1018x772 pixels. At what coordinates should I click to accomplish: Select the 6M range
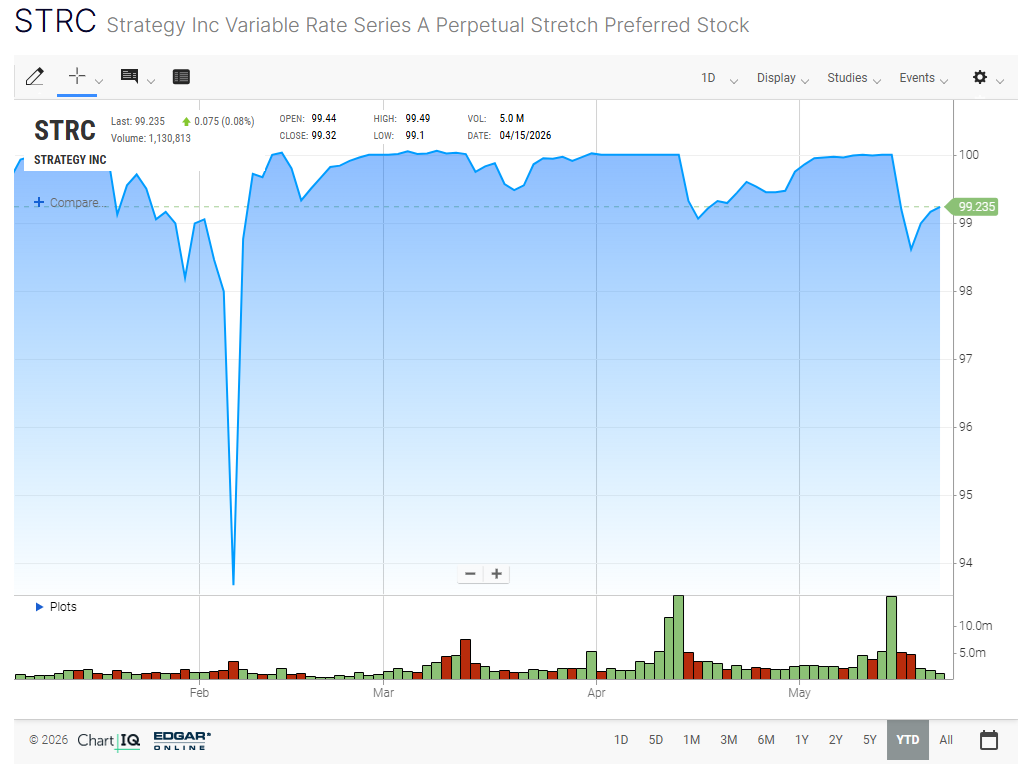pyautogui.click(x=766, y=740)
